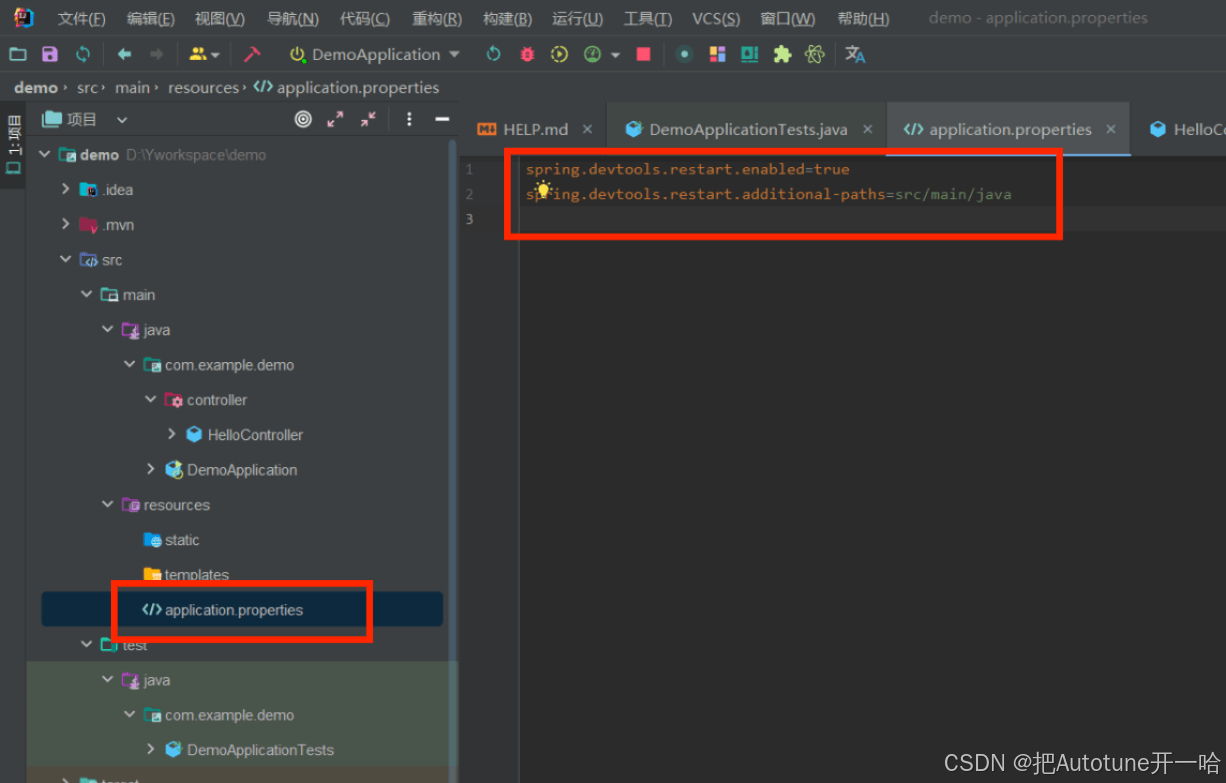
Task: Launch the Profiler gauge icon
Action: click(x=592, y=54)
